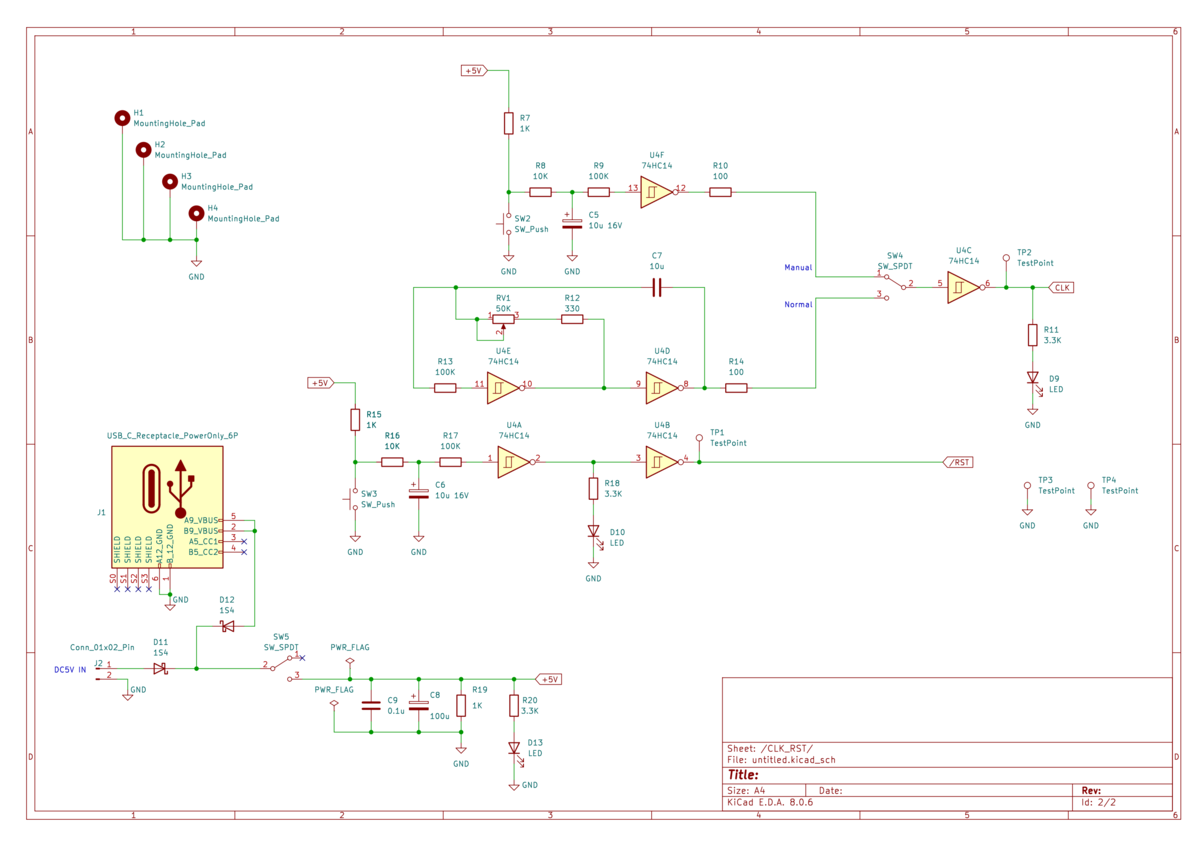This screenshot has height=845, width=1200.
Task: Click the R19 1K resistor symbol
Action: click(461, 706)
